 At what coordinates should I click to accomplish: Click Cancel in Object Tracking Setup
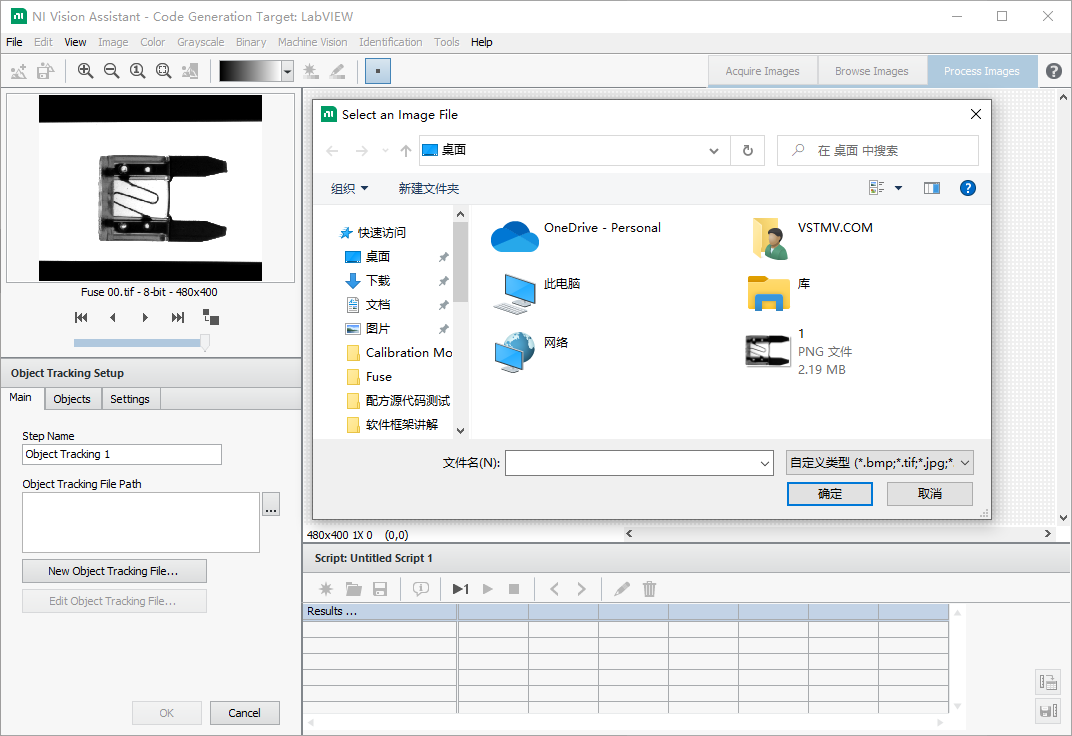244,713
